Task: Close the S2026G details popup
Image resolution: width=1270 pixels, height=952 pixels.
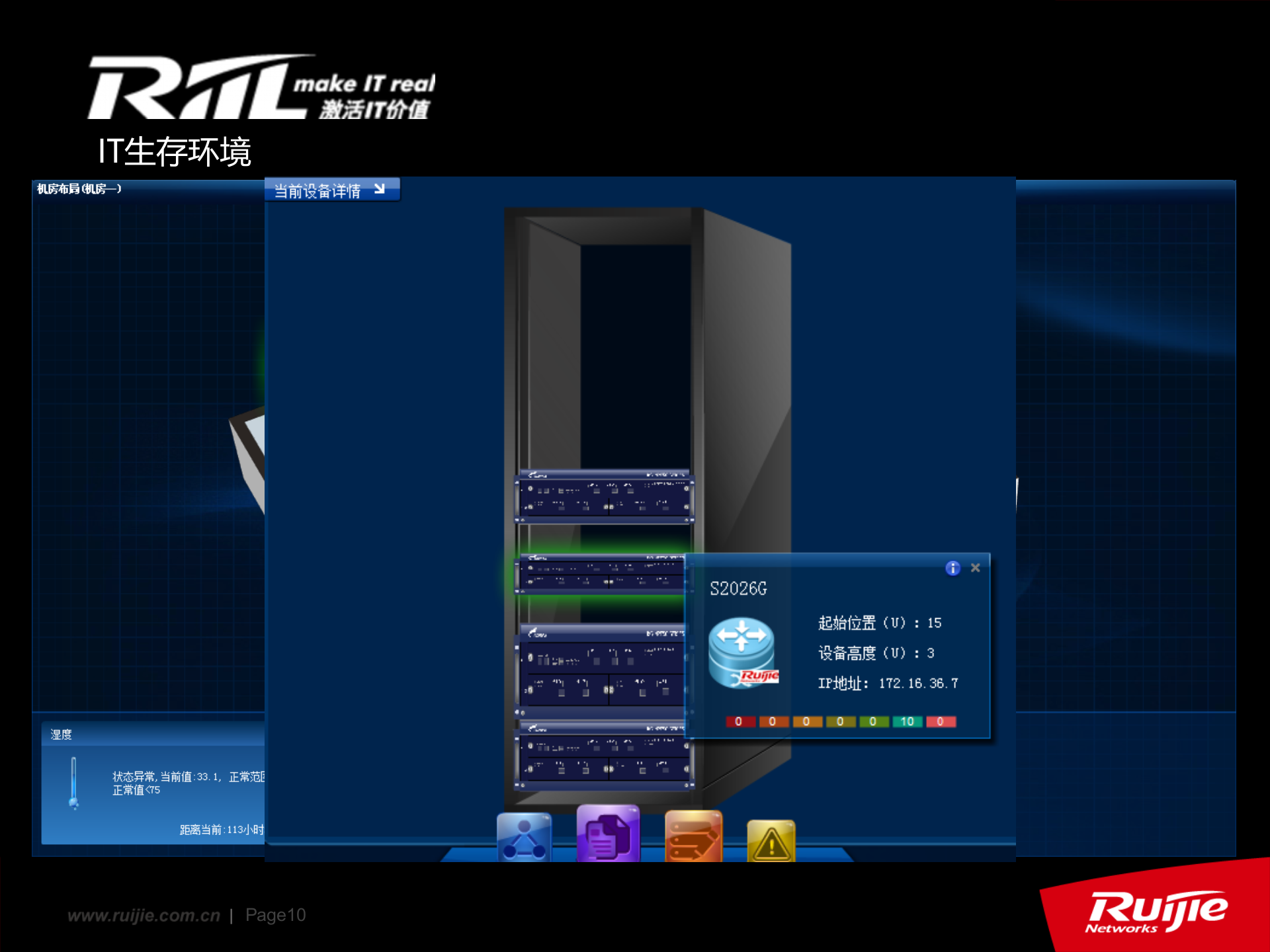Action: (976, 567)
